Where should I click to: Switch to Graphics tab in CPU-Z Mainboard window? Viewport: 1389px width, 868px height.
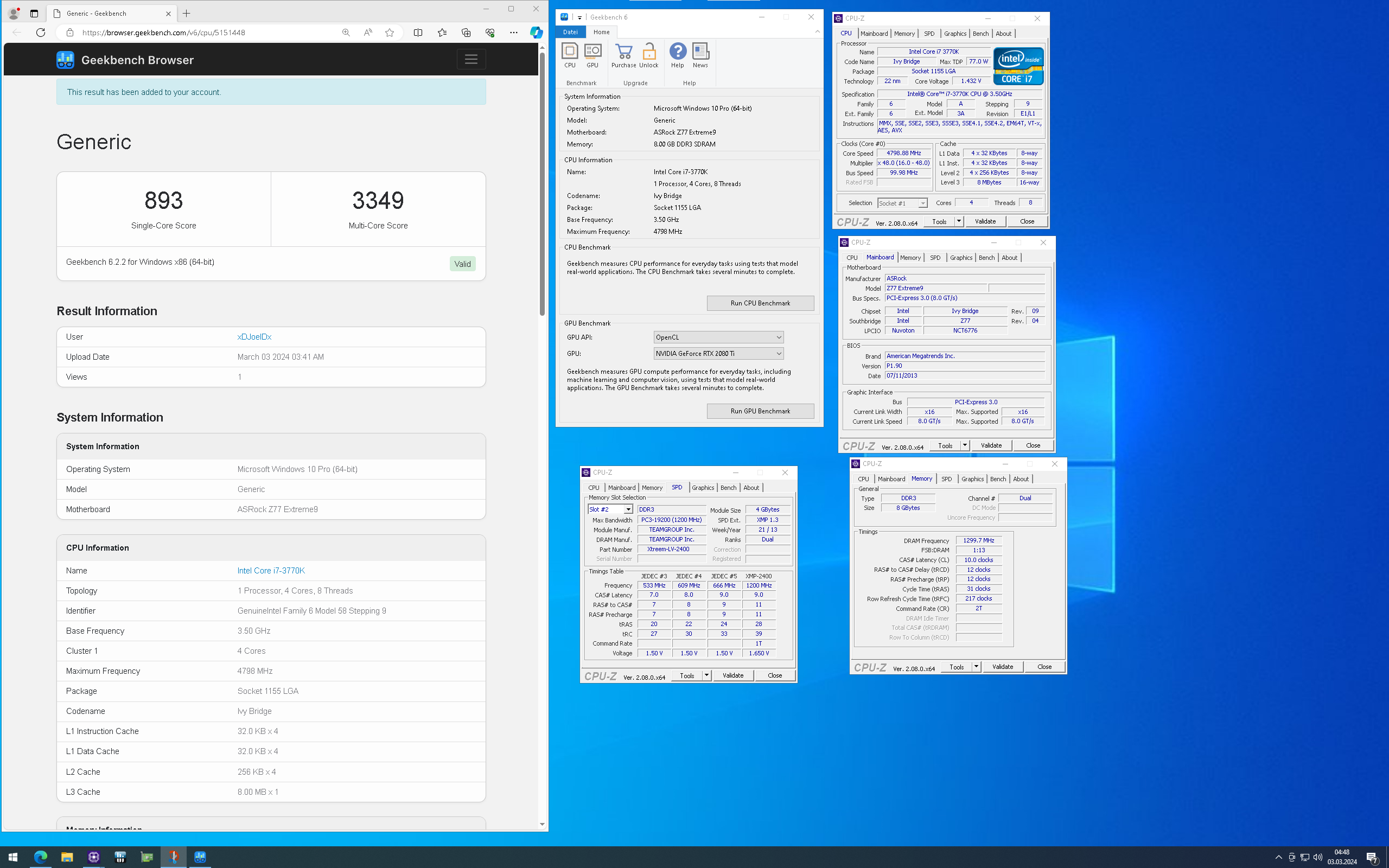[961, 258]
